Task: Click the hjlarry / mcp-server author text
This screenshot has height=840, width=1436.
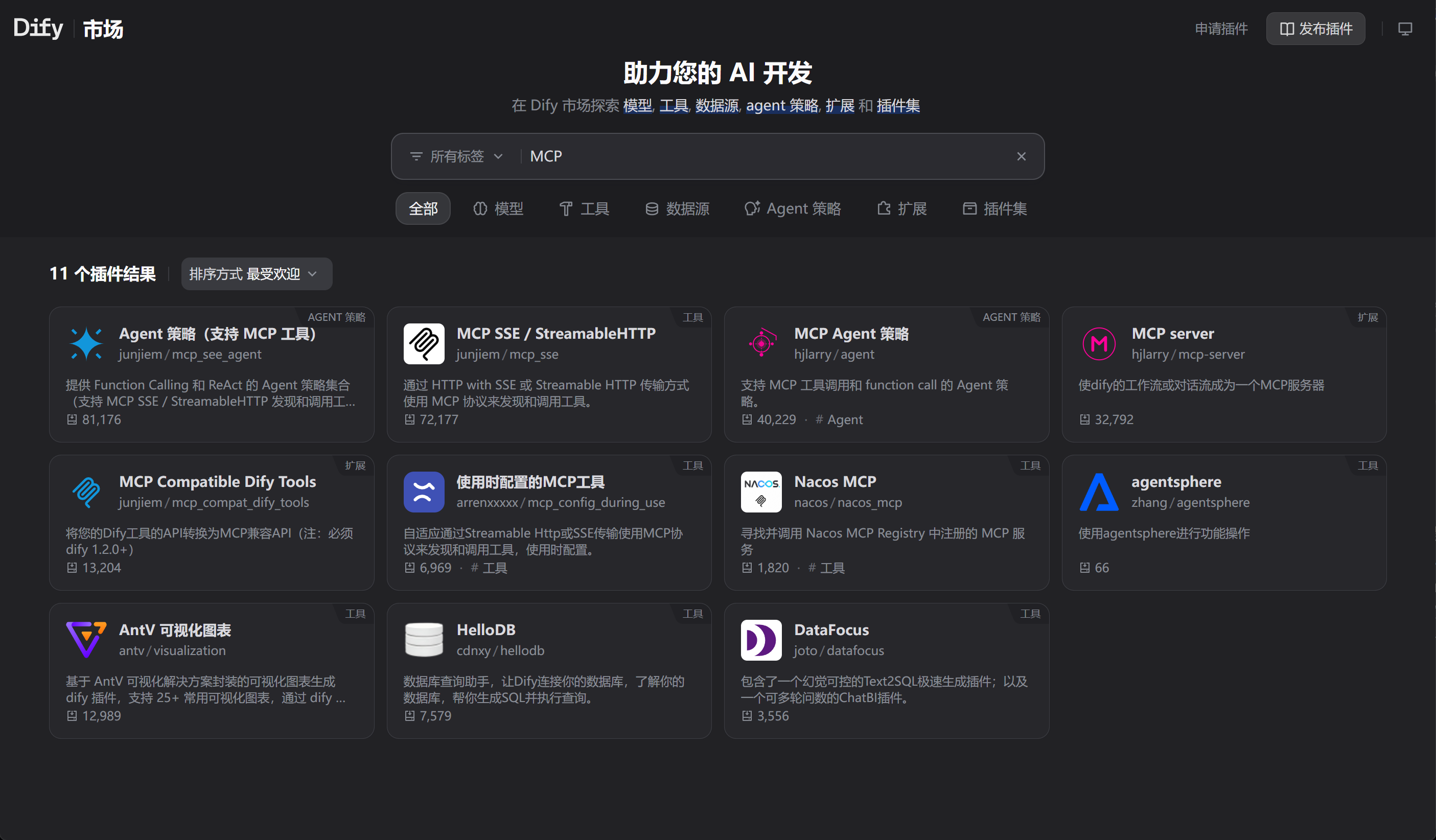Action: (x=1188, y=355)
